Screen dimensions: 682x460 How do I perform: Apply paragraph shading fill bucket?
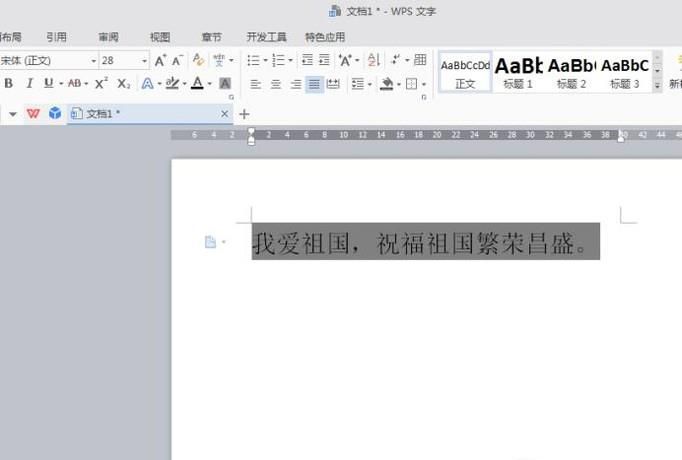point(386,83)
